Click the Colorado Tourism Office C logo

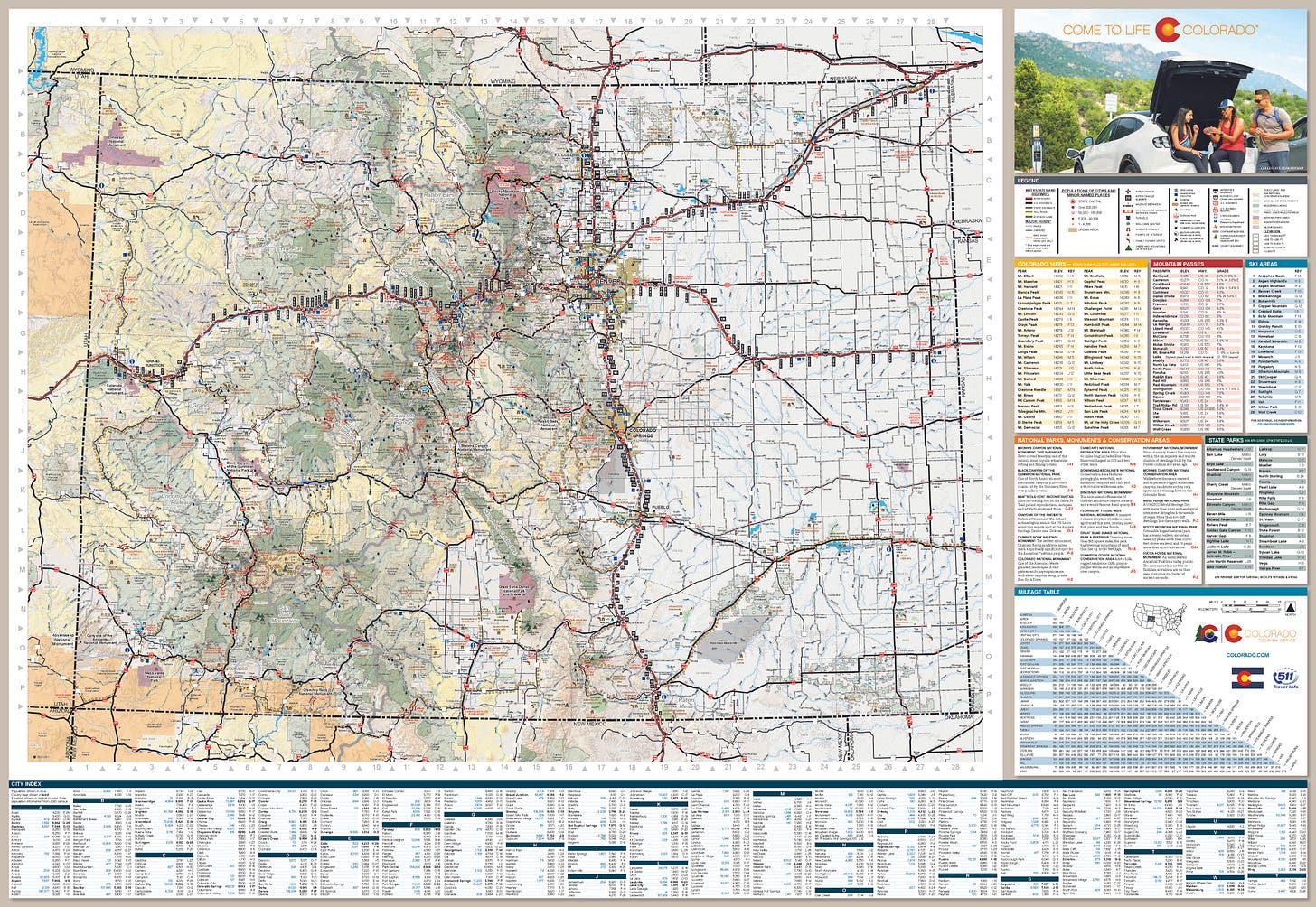tap(1233, 633)
